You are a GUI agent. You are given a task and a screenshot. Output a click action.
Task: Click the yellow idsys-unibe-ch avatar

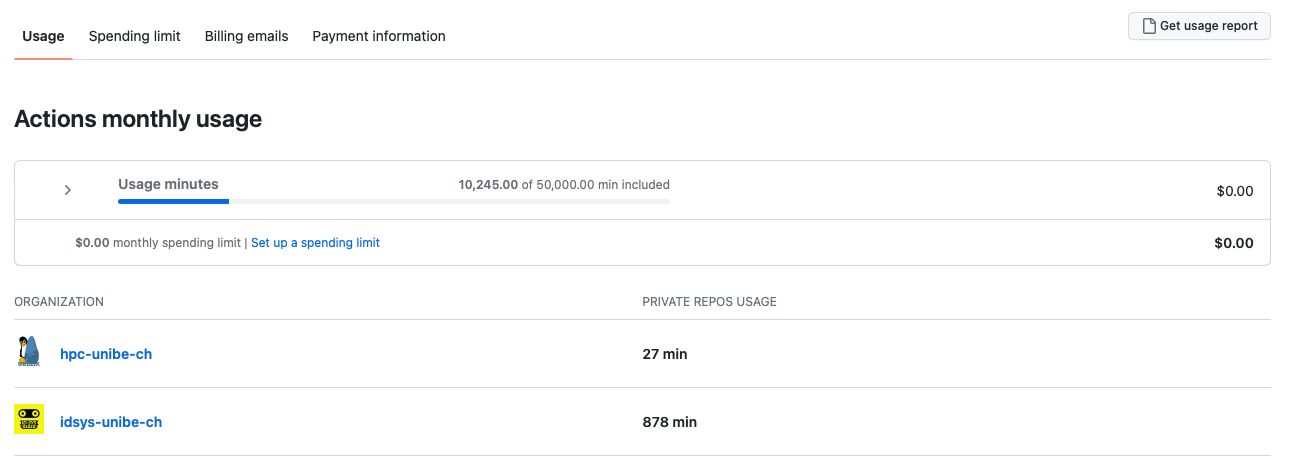29,420
